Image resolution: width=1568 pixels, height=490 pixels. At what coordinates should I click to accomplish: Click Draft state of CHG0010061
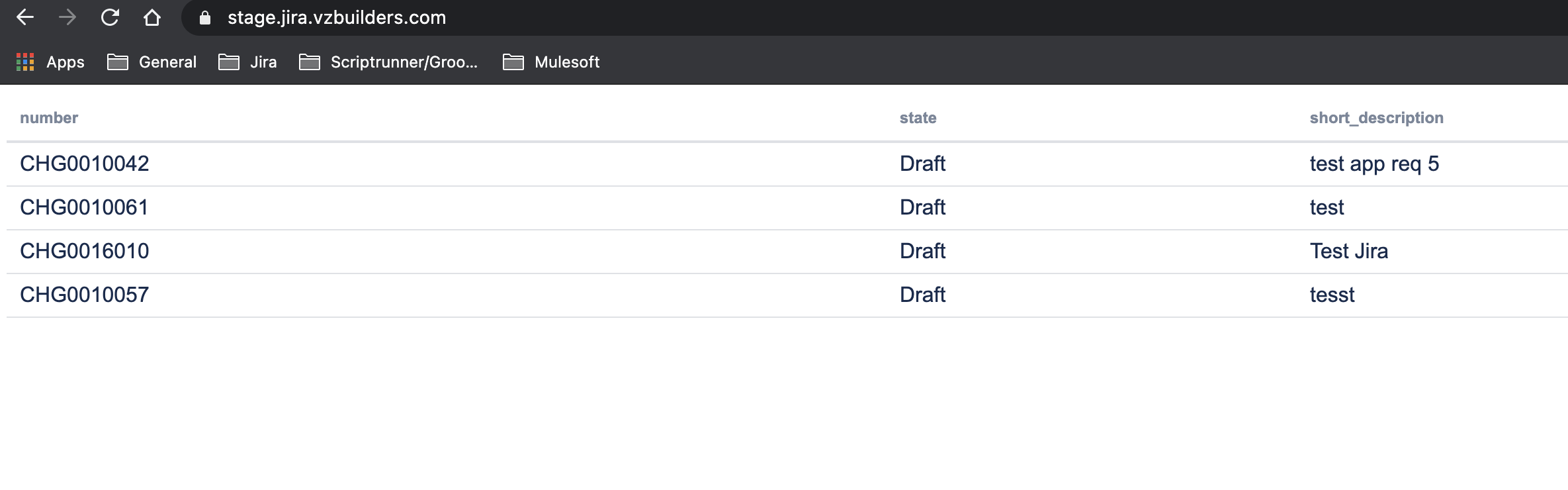click(922, 207)
